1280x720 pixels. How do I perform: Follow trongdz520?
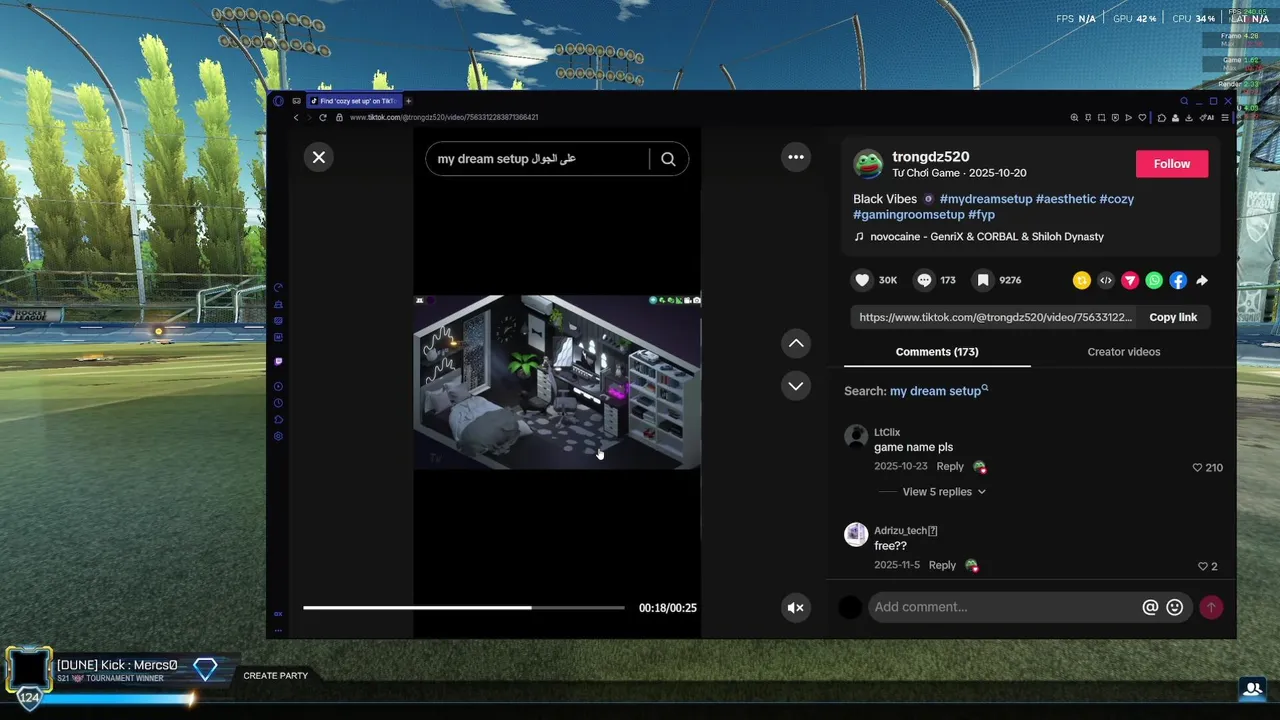[1172, 164]
